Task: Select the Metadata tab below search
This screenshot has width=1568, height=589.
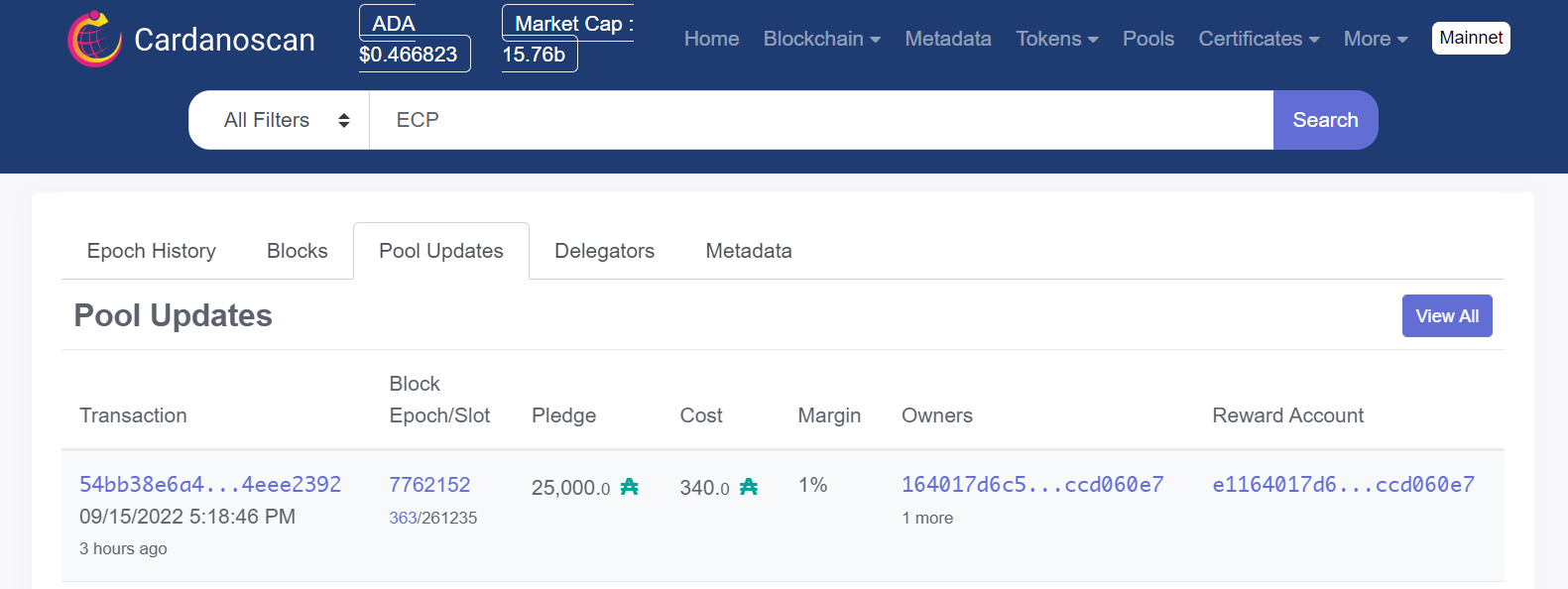Action: click(x=749, y=251)
